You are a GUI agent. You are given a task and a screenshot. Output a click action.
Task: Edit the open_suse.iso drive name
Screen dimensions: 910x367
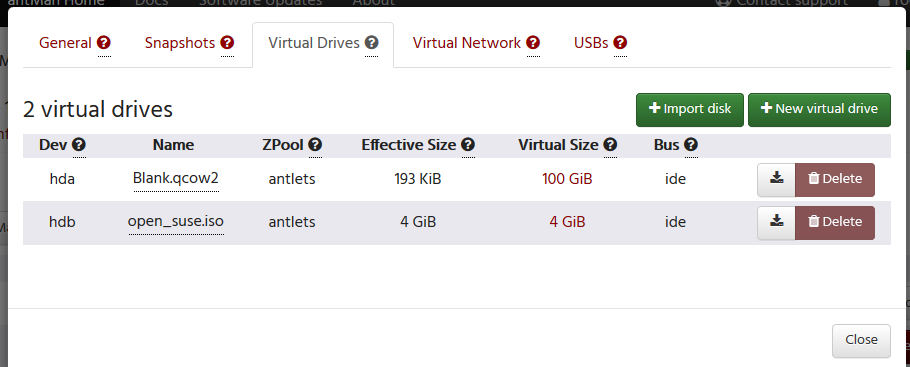(x=176, y=222)
